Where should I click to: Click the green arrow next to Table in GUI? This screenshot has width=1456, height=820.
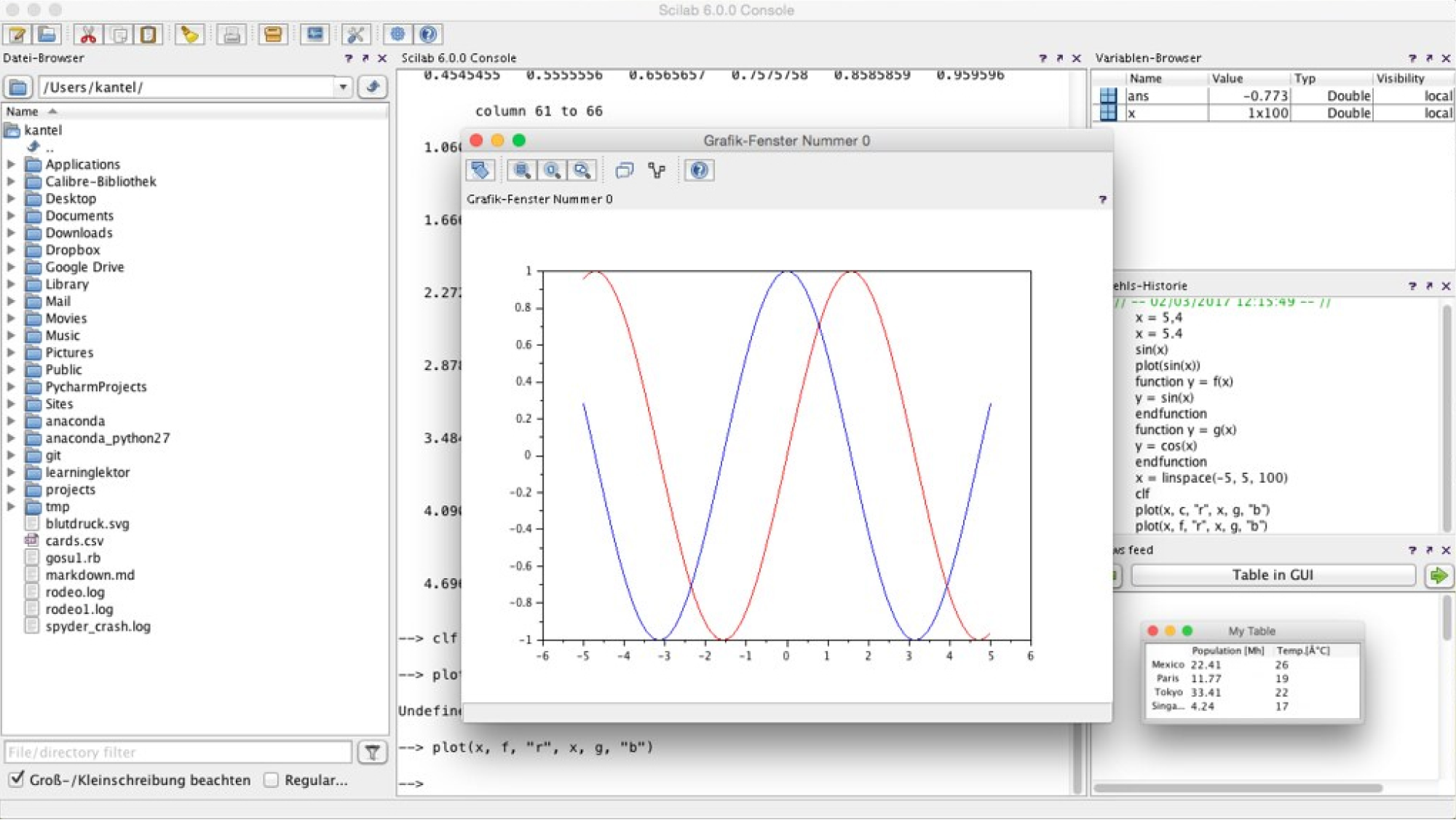[1439, 575]
